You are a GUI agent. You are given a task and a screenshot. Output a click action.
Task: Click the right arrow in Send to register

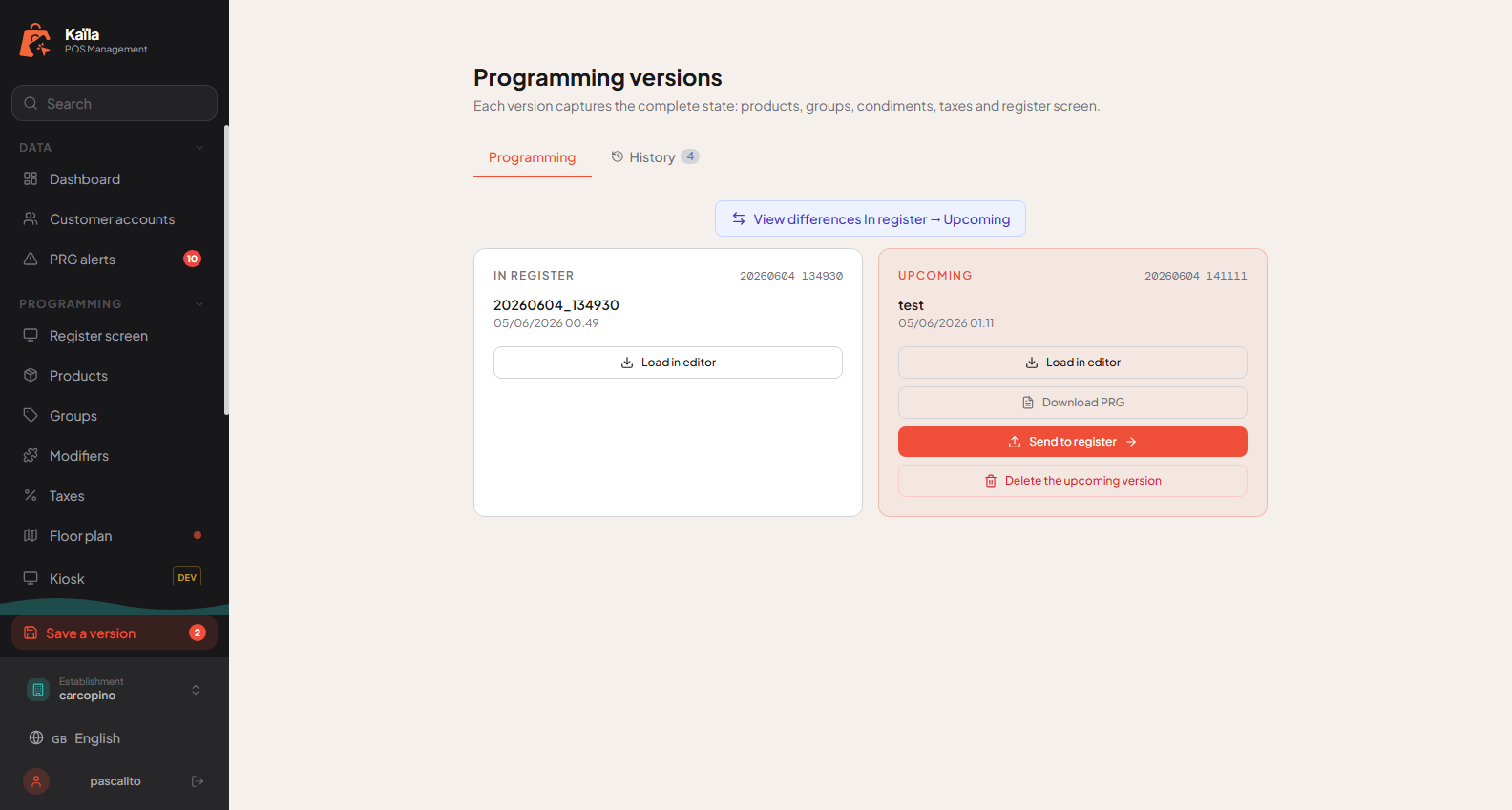coord(1131,442)
